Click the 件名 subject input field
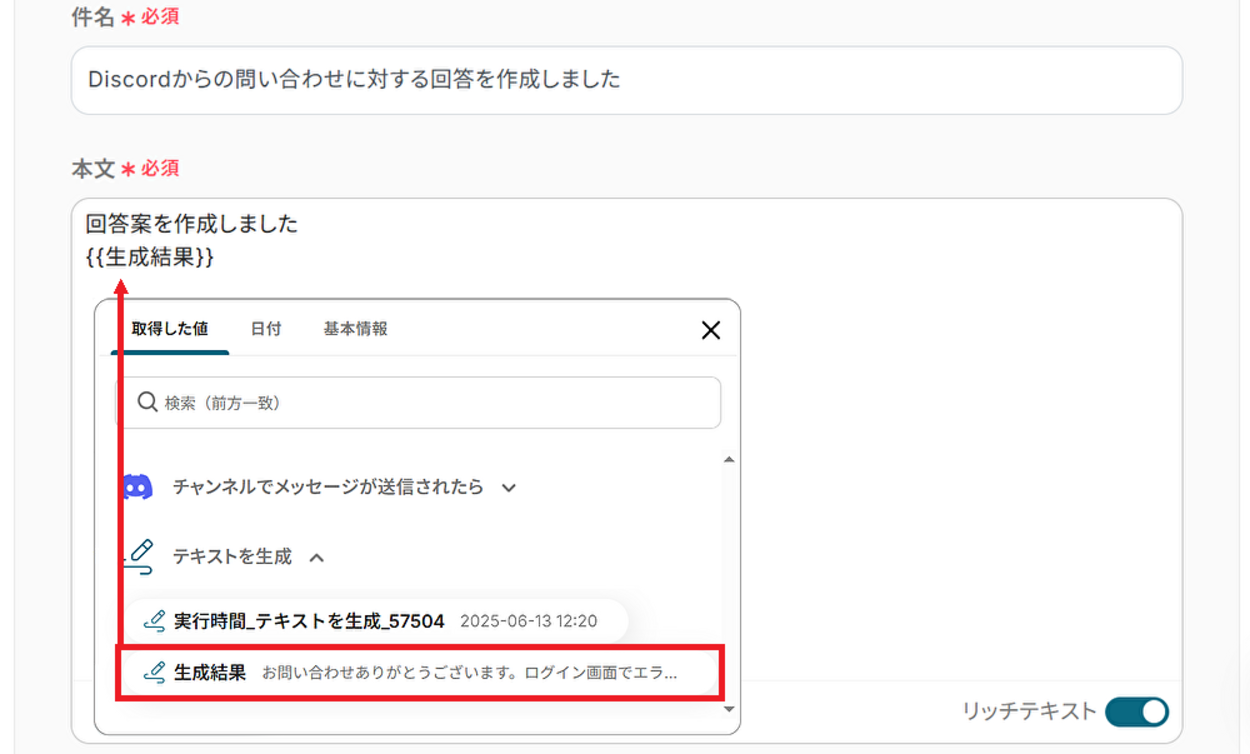This screenshot has height=754, width=1250. point(626,80)
